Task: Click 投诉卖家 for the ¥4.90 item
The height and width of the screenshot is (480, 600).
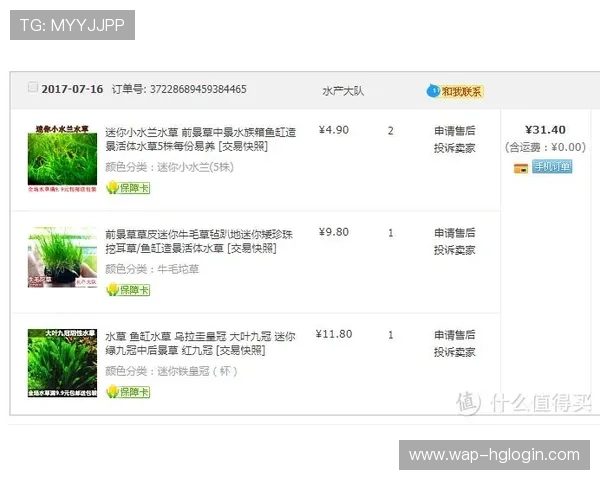Action: pyautogui.click(x=455, y=148)
